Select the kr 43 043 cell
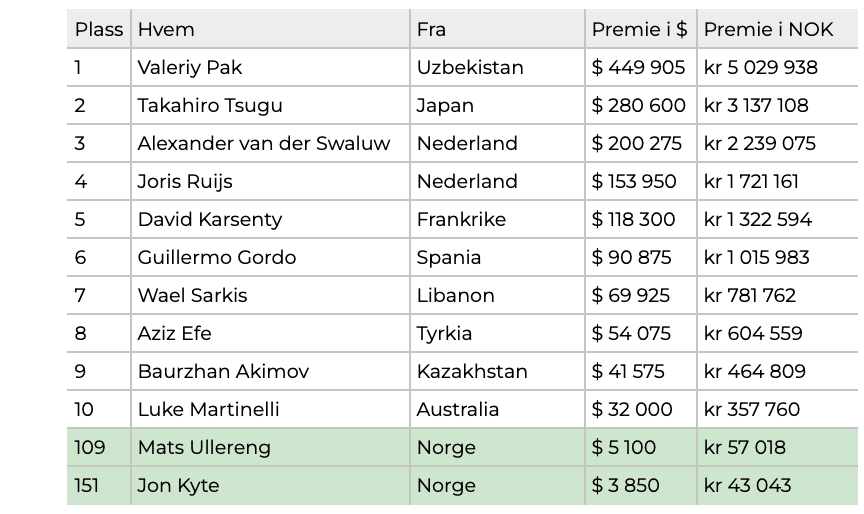 (777, 485)
